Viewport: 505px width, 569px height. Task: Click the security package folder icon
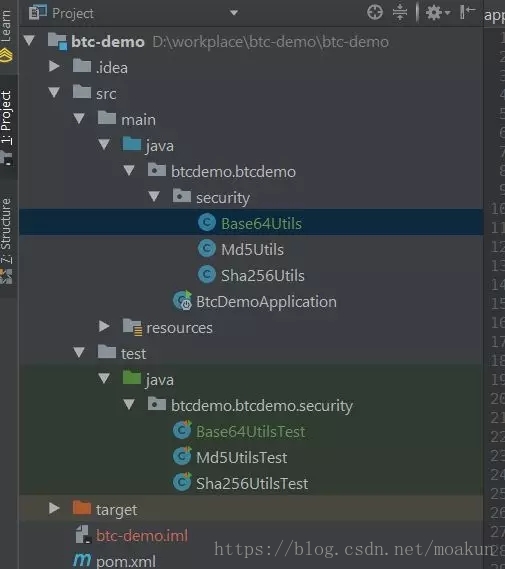tap(182, 196)
